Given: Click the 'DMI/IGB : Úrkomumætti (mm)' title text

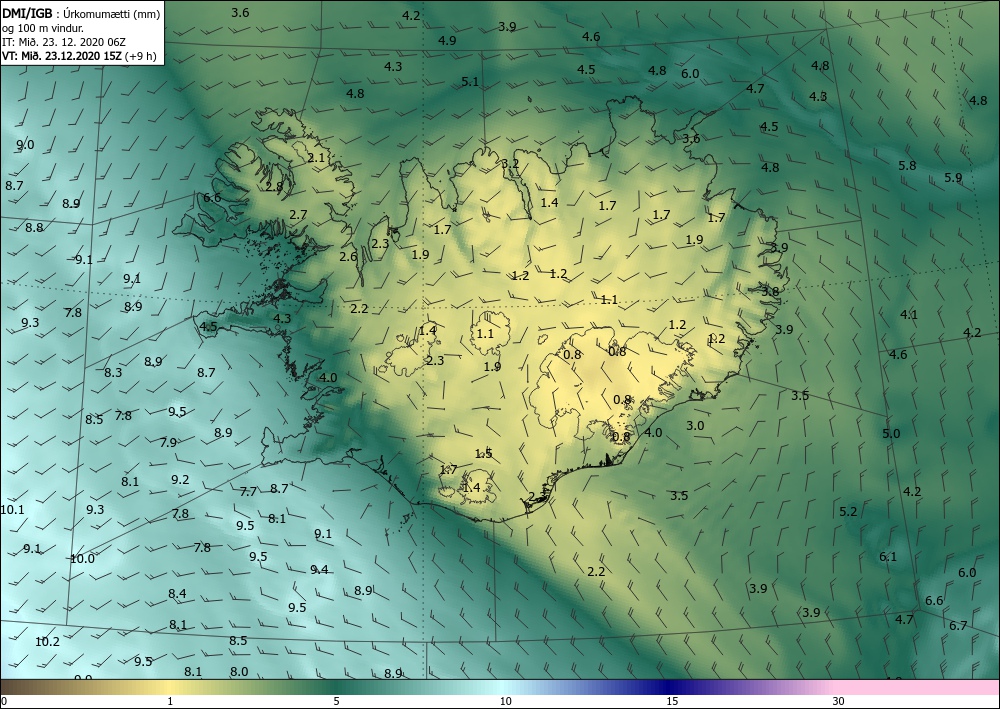Looking at the screenshot, I should (x=82, y=13).
